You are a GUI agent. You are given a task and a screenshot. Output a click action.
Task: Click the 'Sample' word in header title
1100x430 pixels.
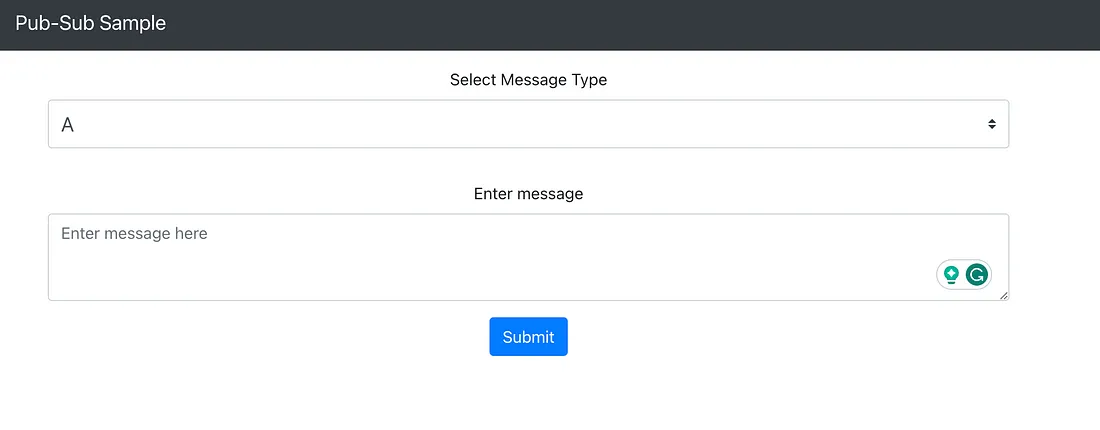click(133, 23)
